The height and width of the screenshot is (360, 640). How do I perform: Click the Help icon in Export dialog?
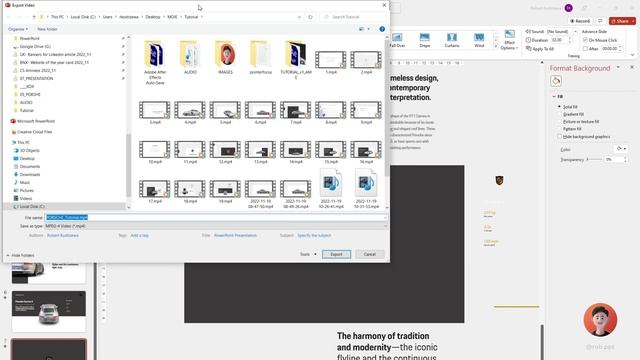382,29
